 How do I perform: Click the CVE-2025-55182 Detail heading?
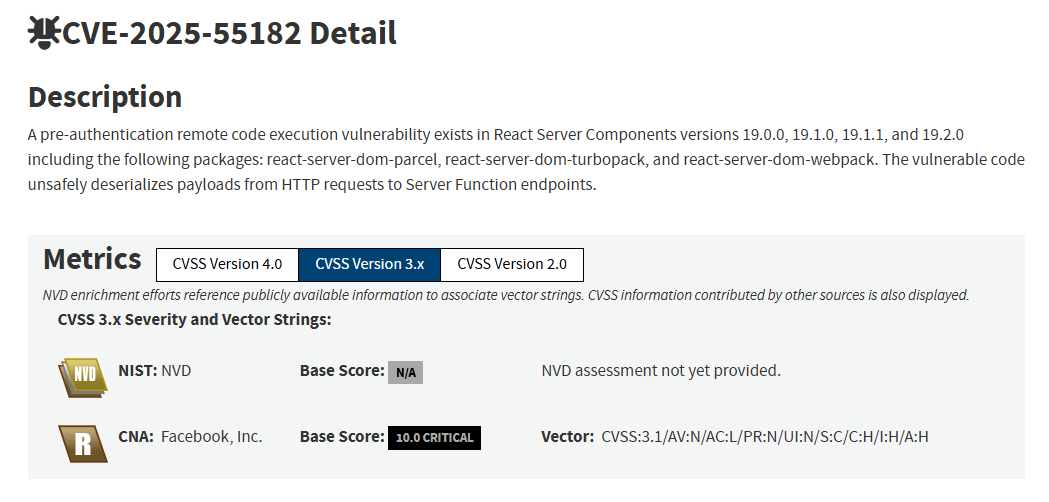coord(229,33)
